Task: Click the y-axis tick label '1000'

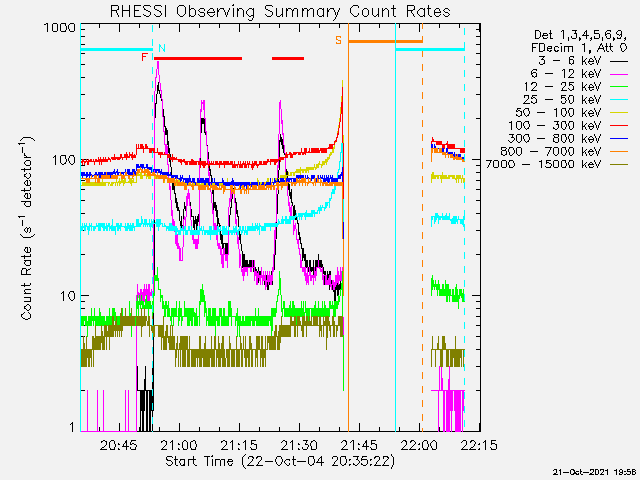Action: (60, 28)
